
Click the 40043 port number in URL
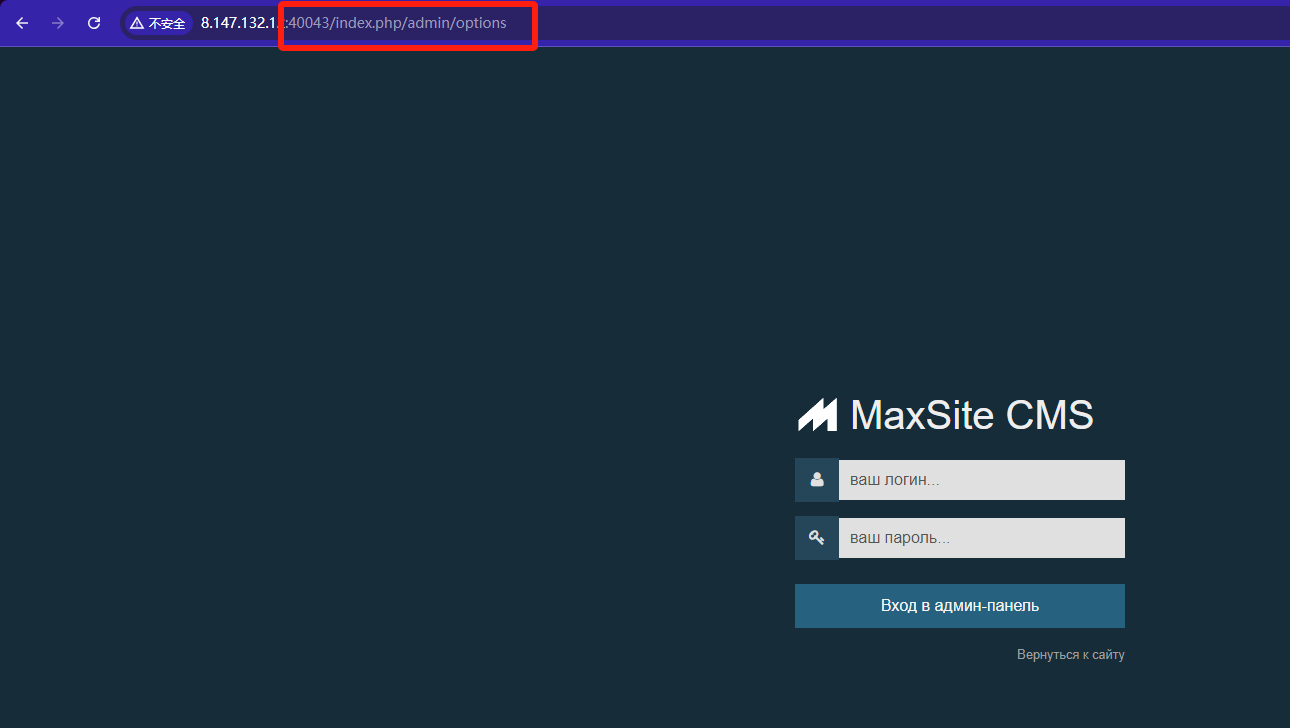pos(308,23)
